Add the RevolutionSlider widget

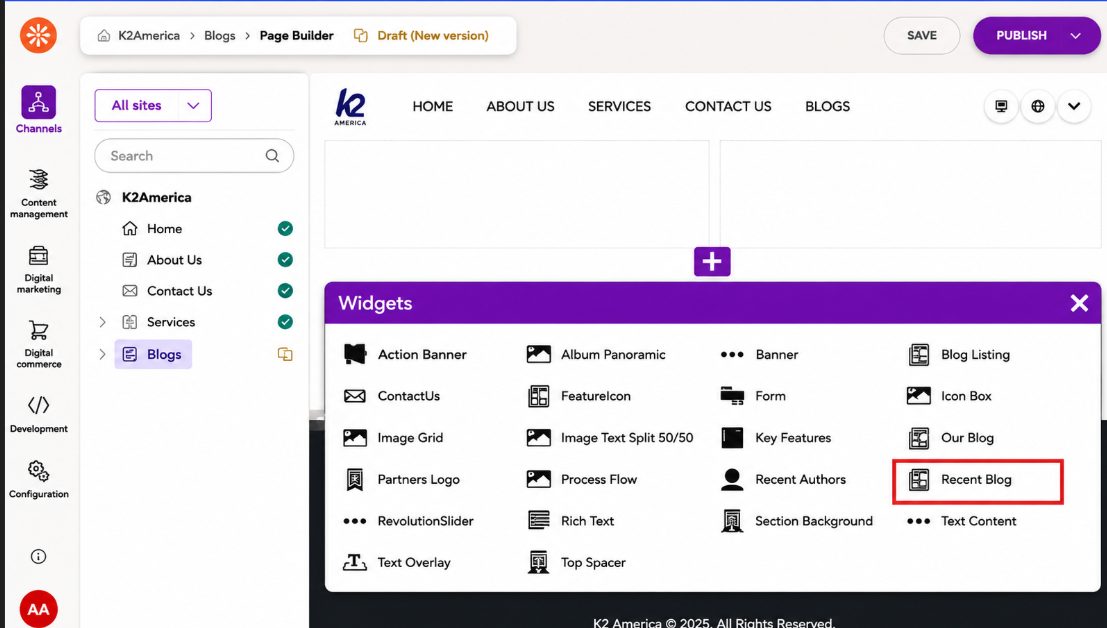(409, 521)
